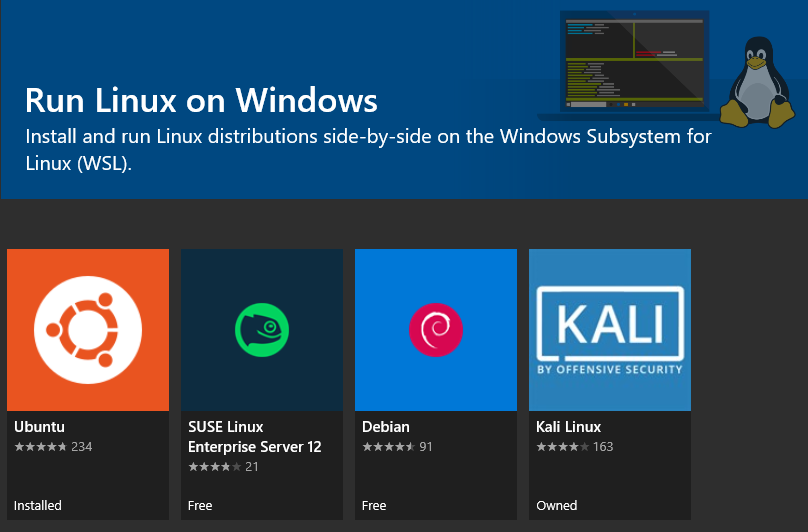Click the laptop terminal illustration in banner
Viewport: 808px width, 532px height.
coord(634,64)
